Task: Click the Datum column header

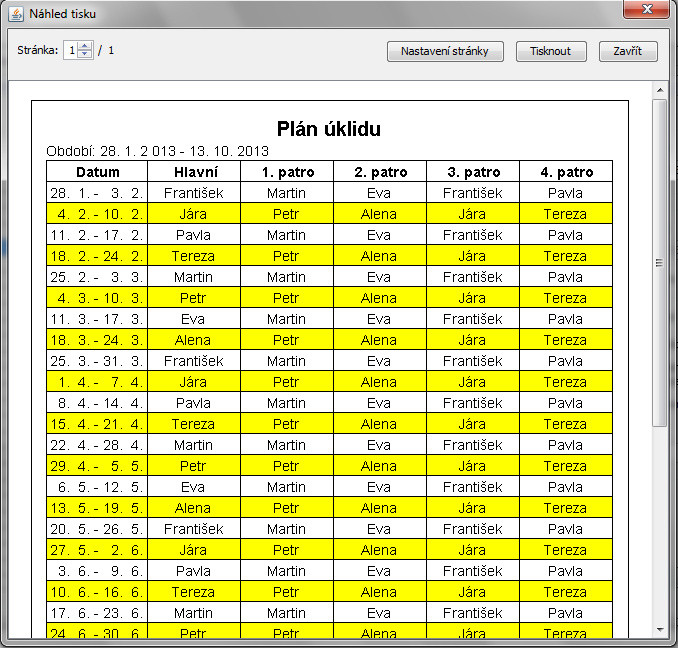Action: [97, 172]
